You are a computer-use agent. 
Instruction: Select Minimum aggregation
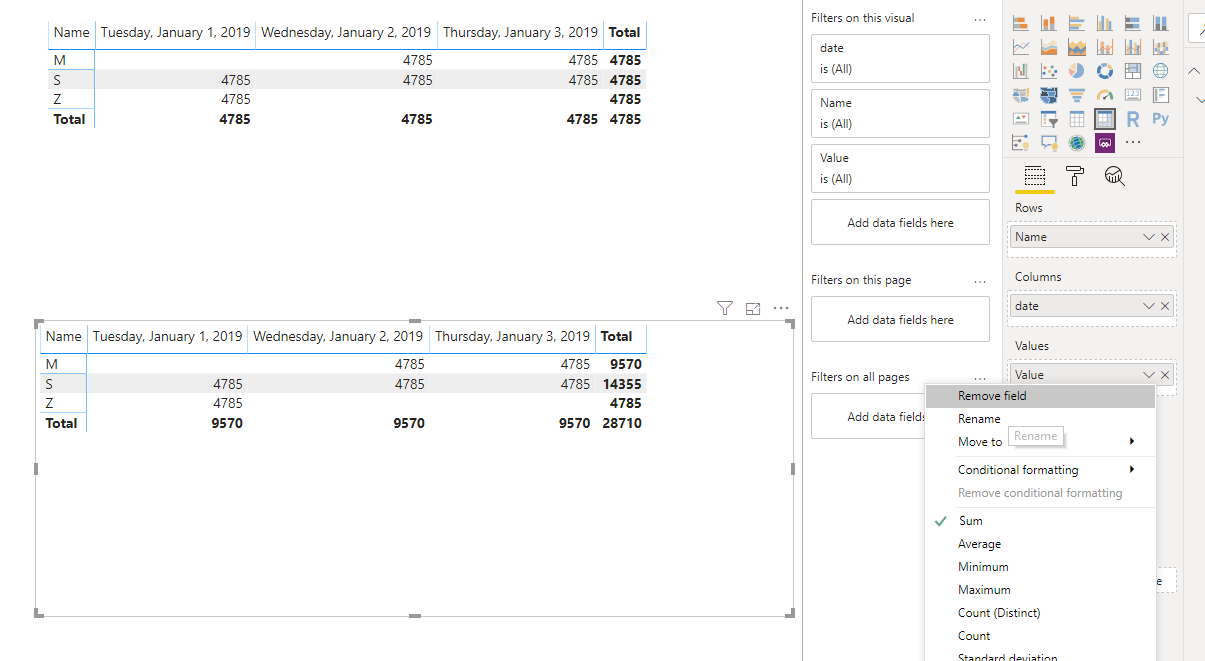pos(1040,567)
